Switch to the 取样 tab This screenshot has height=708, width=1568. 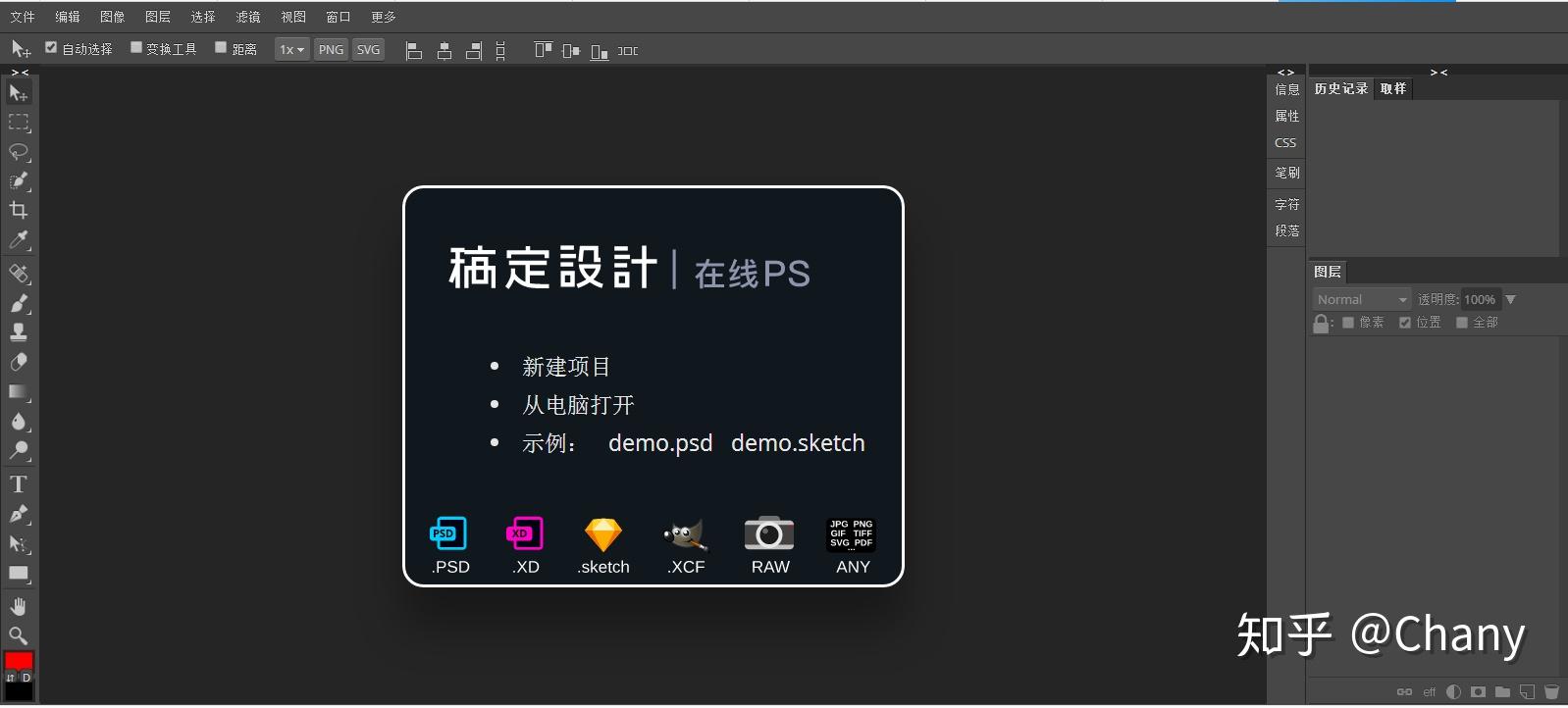1393,89
